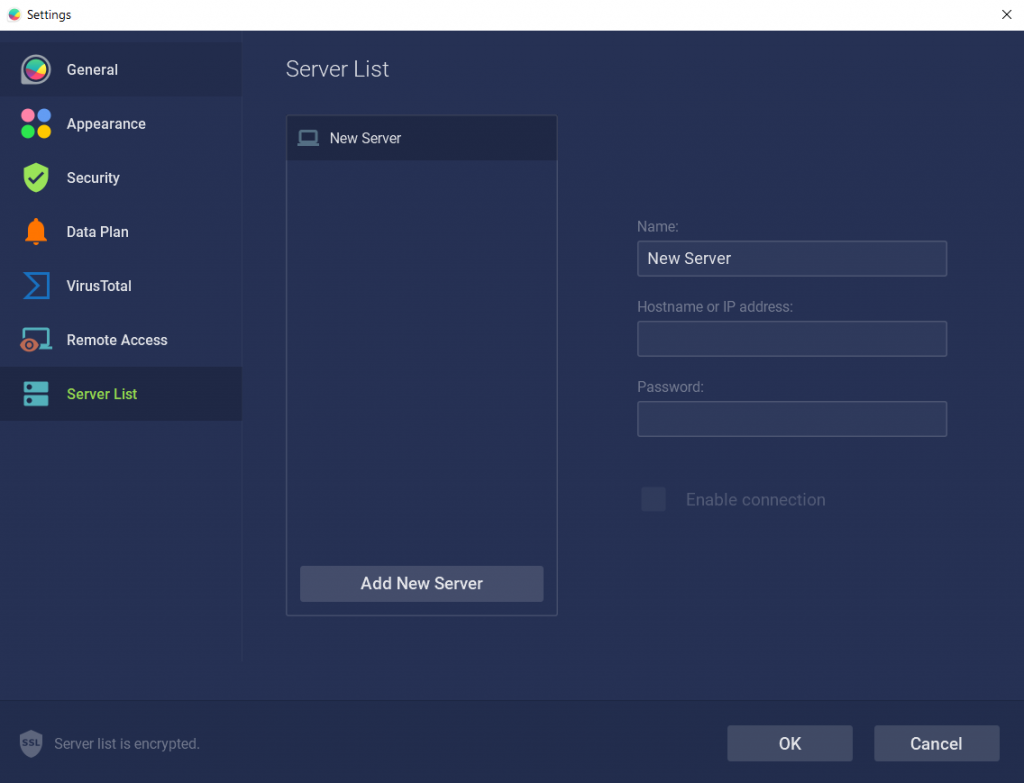Viewport: 1024px width, 783px height.
Task: Open the Data Plan section
Action: pos(121,232)
